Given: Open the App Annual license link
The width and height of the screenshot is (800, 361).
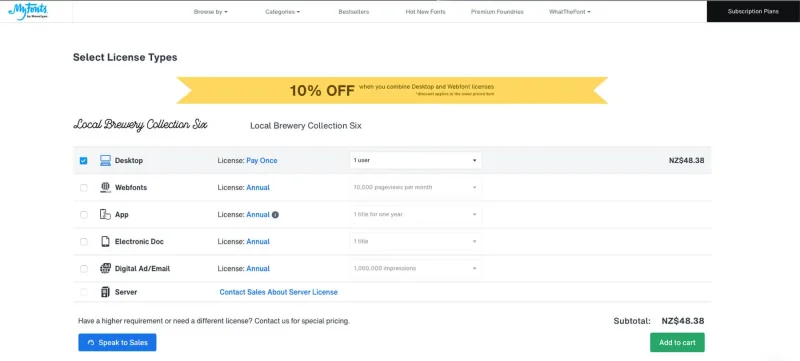Looking at the screenshot, I should (258, 215).
